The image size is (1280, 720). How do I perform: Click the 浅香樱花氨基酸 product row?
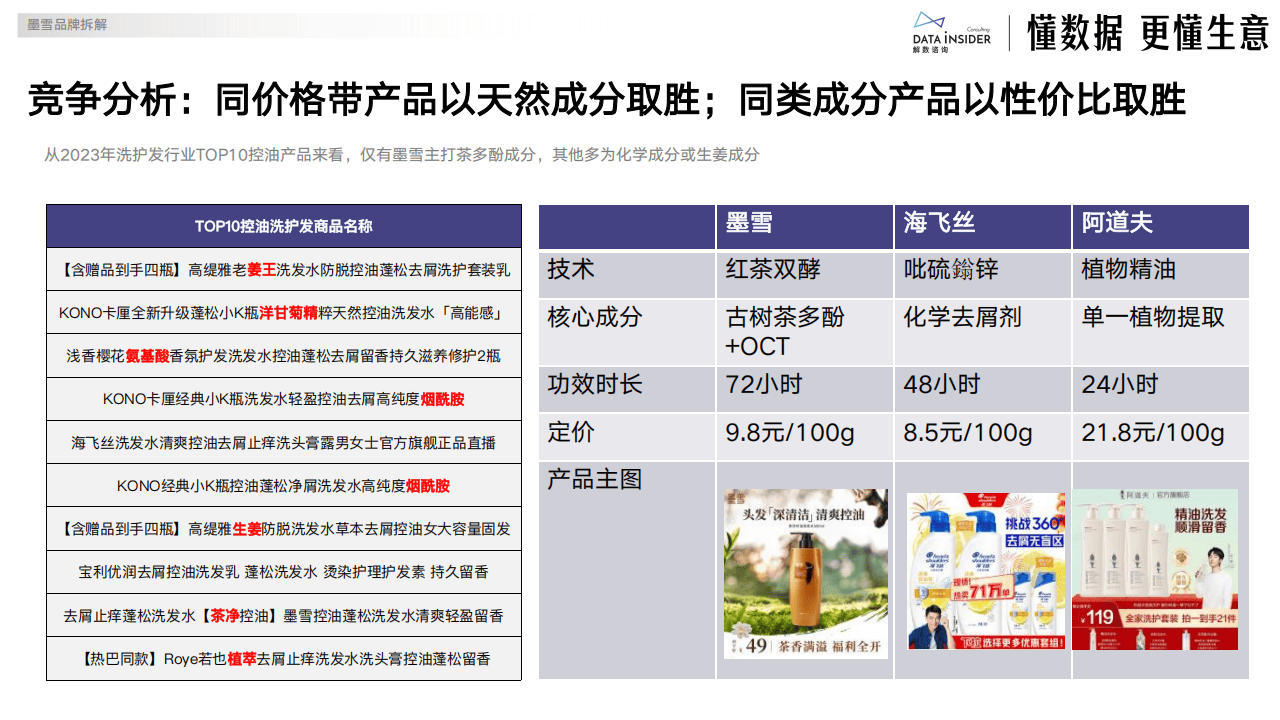click(284, 356)
